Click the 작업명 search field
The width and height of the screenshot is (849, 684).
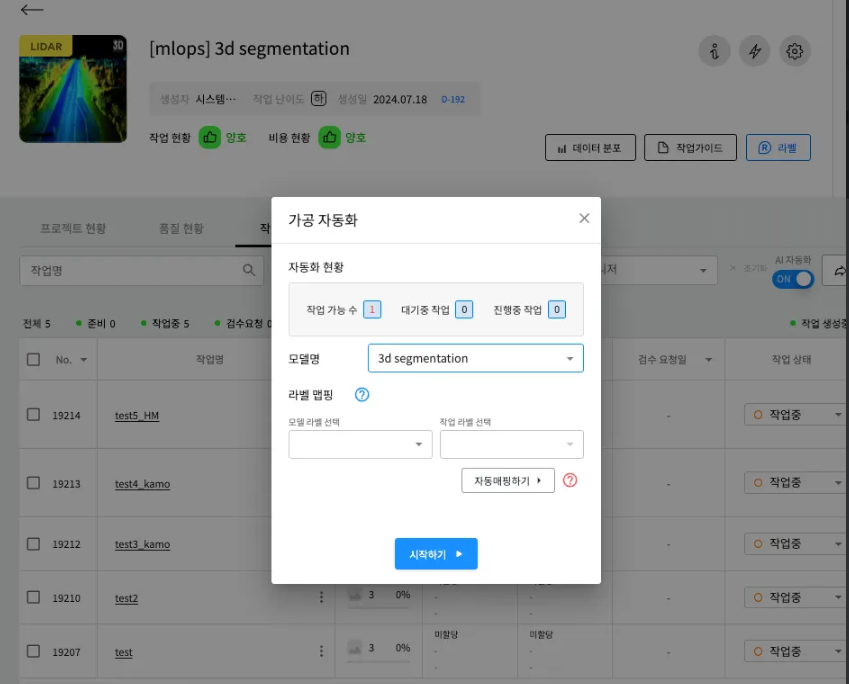pos(141,270)
